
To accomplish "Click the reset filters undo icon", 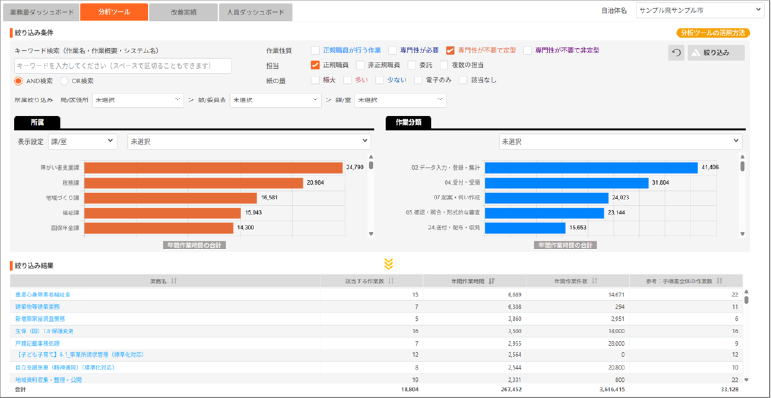I will [x=676, y=53].
